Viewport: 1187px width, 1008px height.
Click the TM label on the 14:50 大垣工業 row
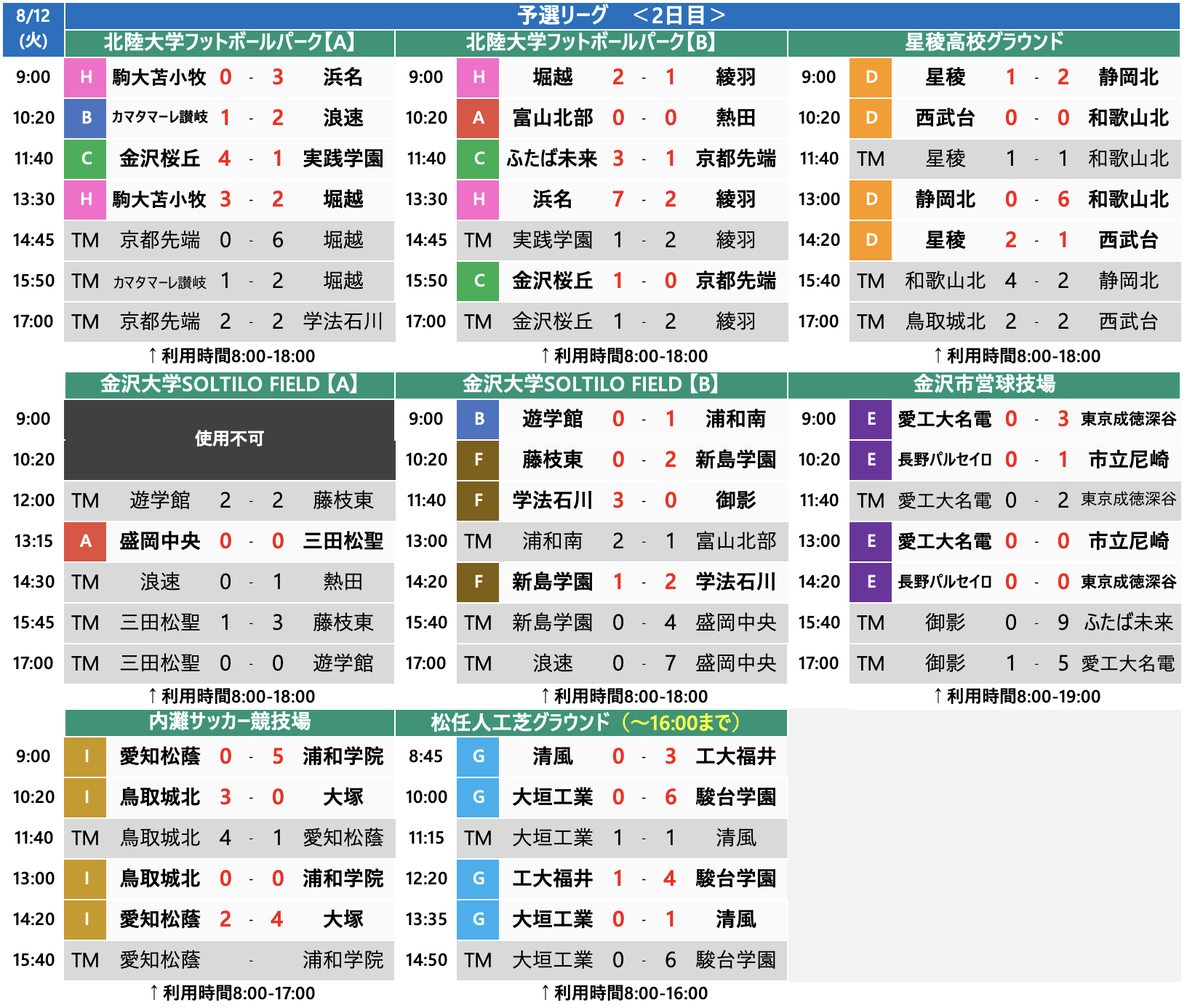478,960
